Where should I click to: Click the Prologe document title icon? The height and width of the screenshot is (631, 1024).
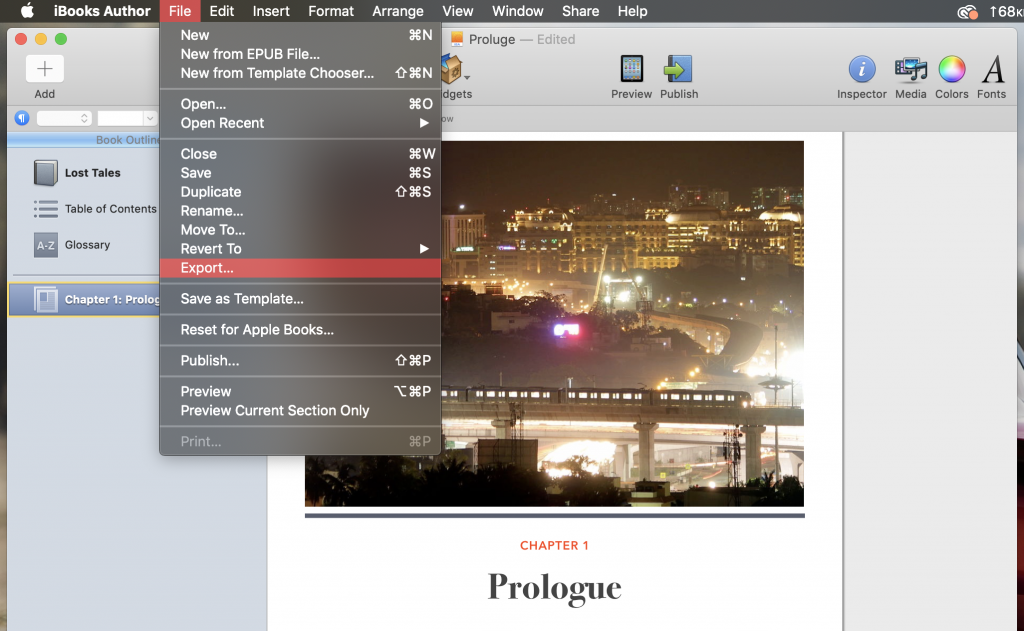pos(456,39)
